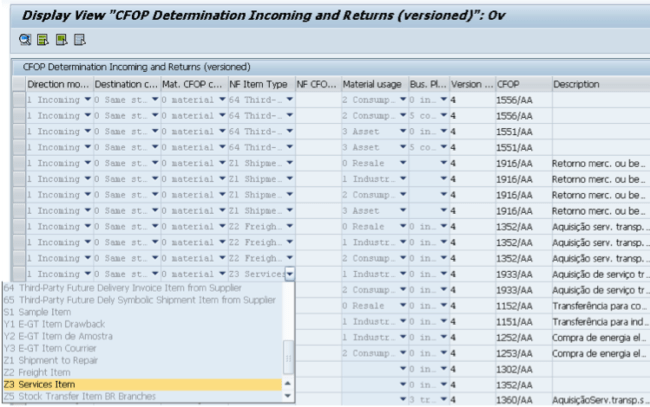Open the Material usage dropdown in the first row

tap(403, 100)
